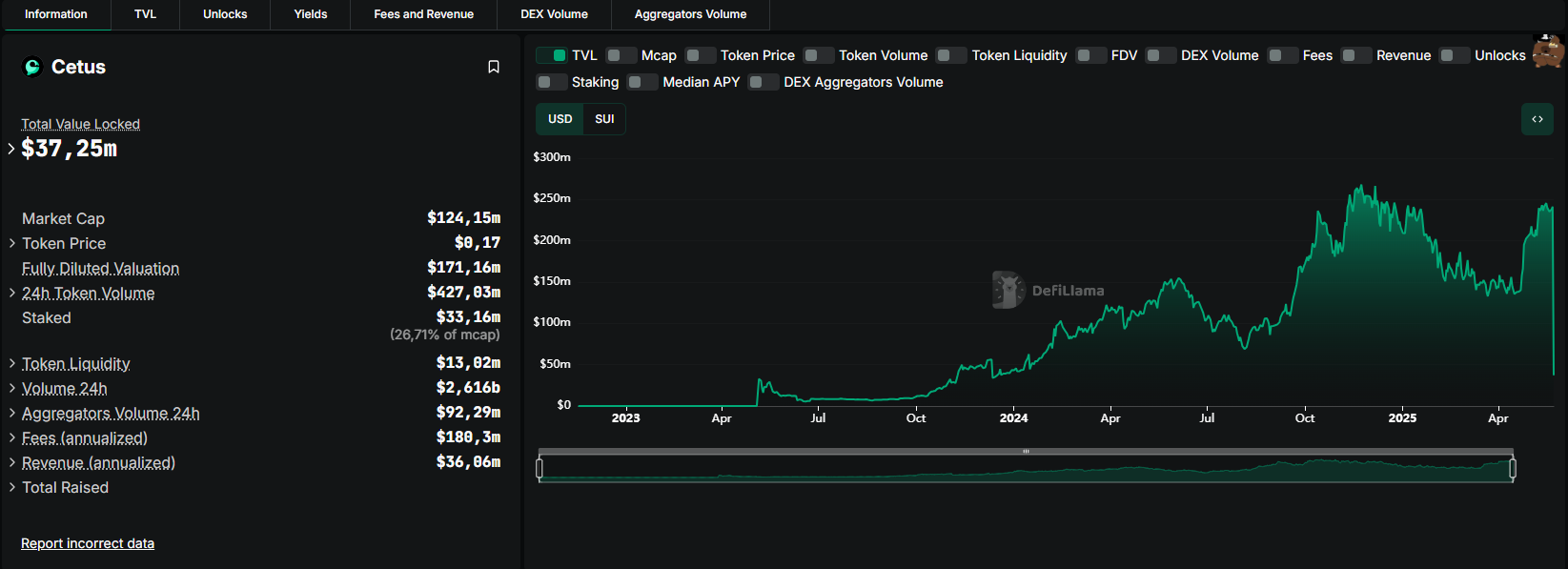This screenshot has width=1568, height=569.
Task: Click the $124,15m market cap value
Action: [x=464, y=218]
